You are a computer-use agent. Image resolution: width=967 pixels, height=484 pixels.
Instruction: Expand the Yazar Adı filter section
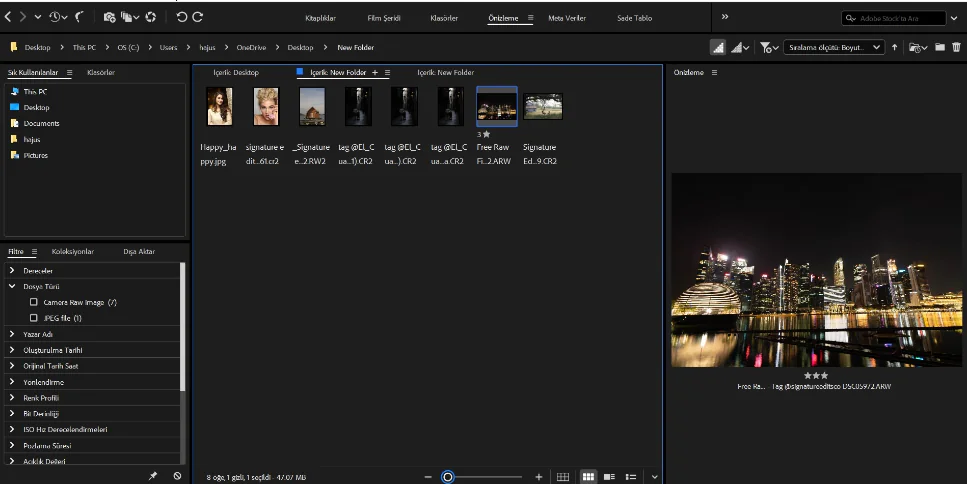tap(12, 334)
